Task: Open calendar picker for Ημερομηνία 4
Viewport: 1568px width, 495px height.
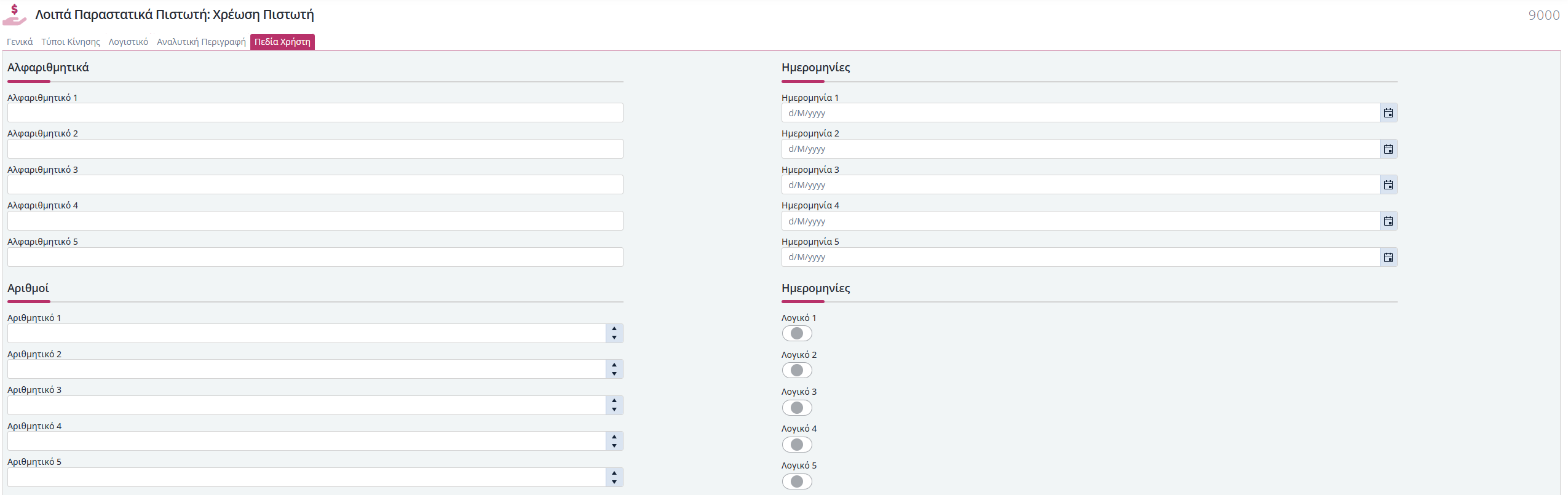Action: 1388,221
